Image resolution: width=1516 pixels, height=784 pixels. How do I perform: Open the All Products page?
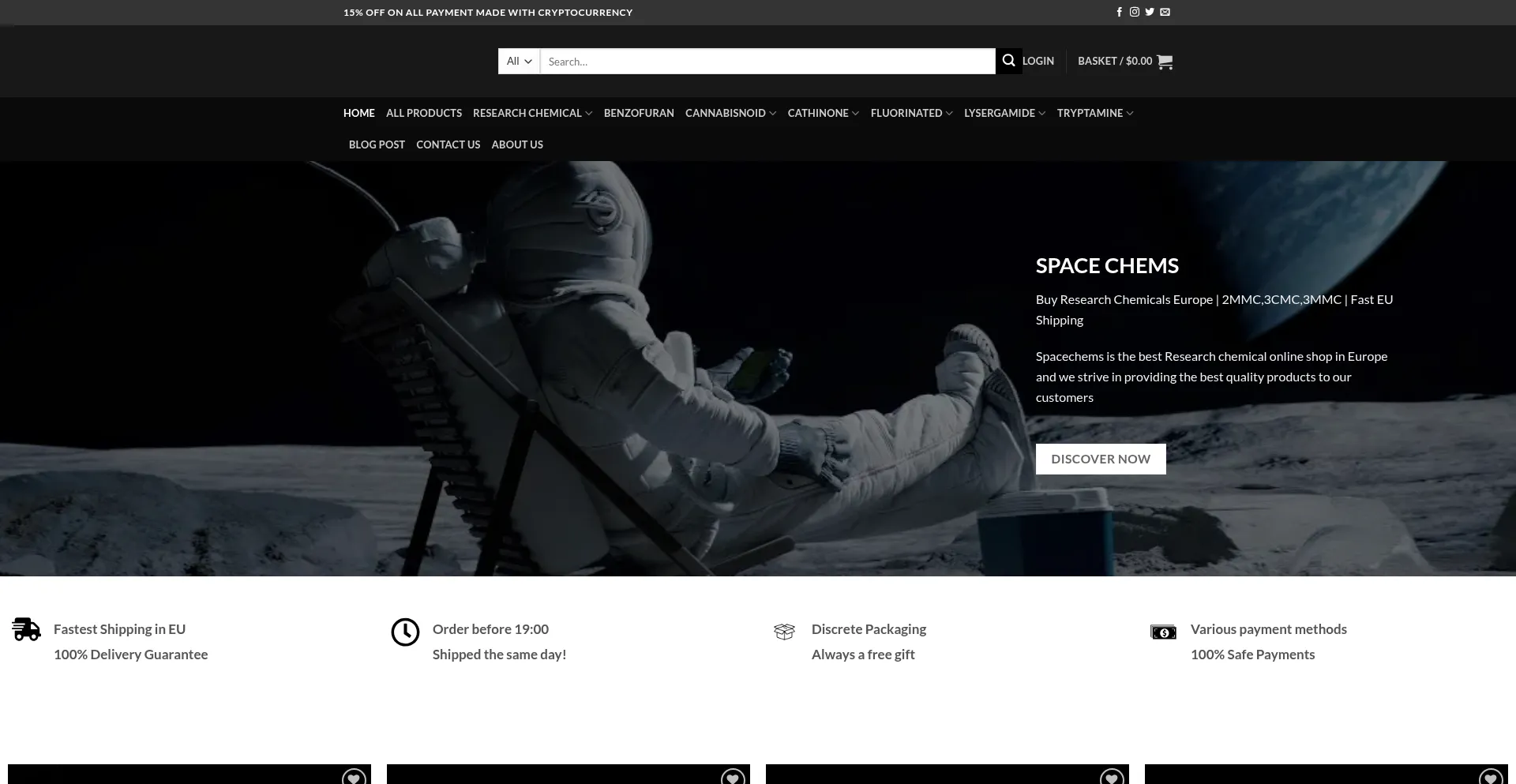(424, 113)
